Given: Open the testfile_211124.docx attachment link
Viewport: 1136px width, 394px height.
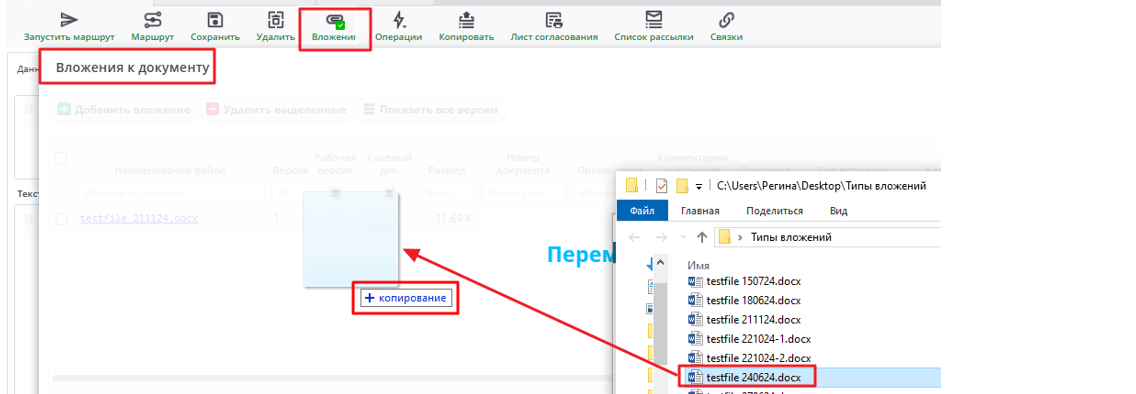Looking at the screenshot, I should coord(138,218).
